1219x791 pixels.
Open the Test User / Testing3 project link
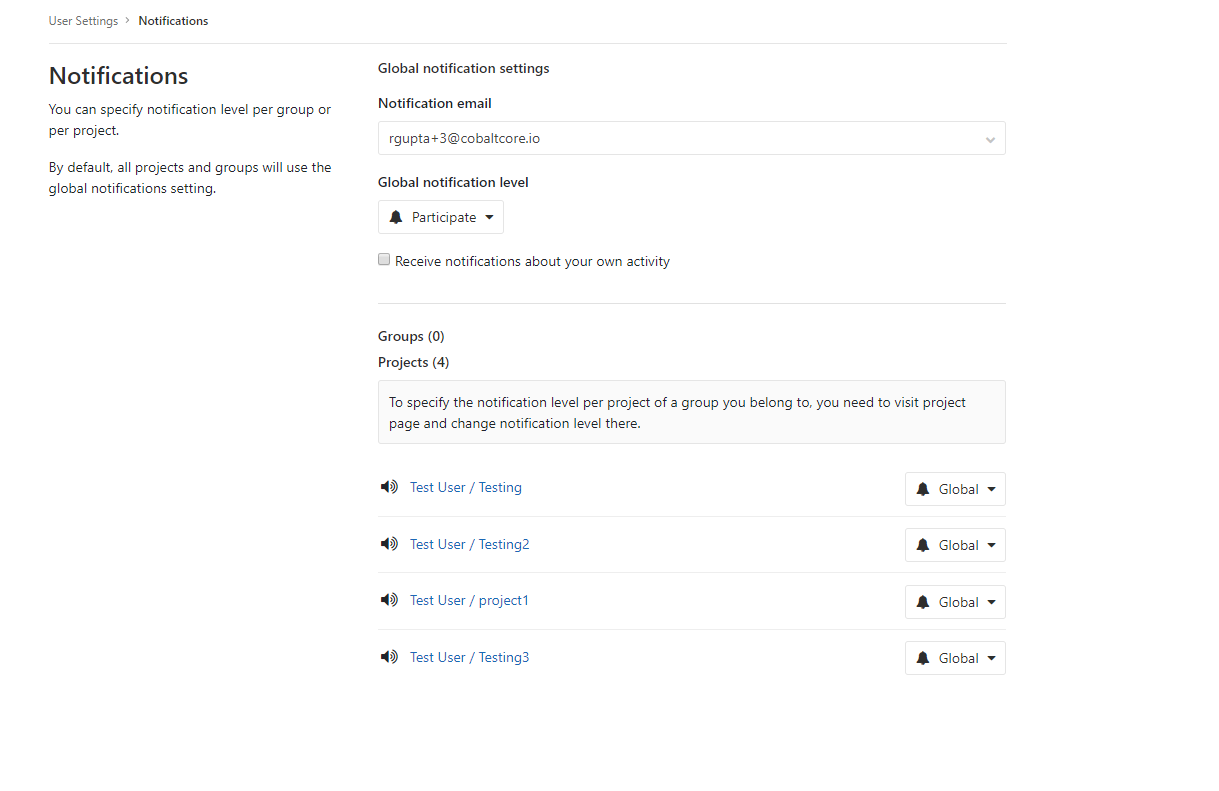tap(469, 658)
